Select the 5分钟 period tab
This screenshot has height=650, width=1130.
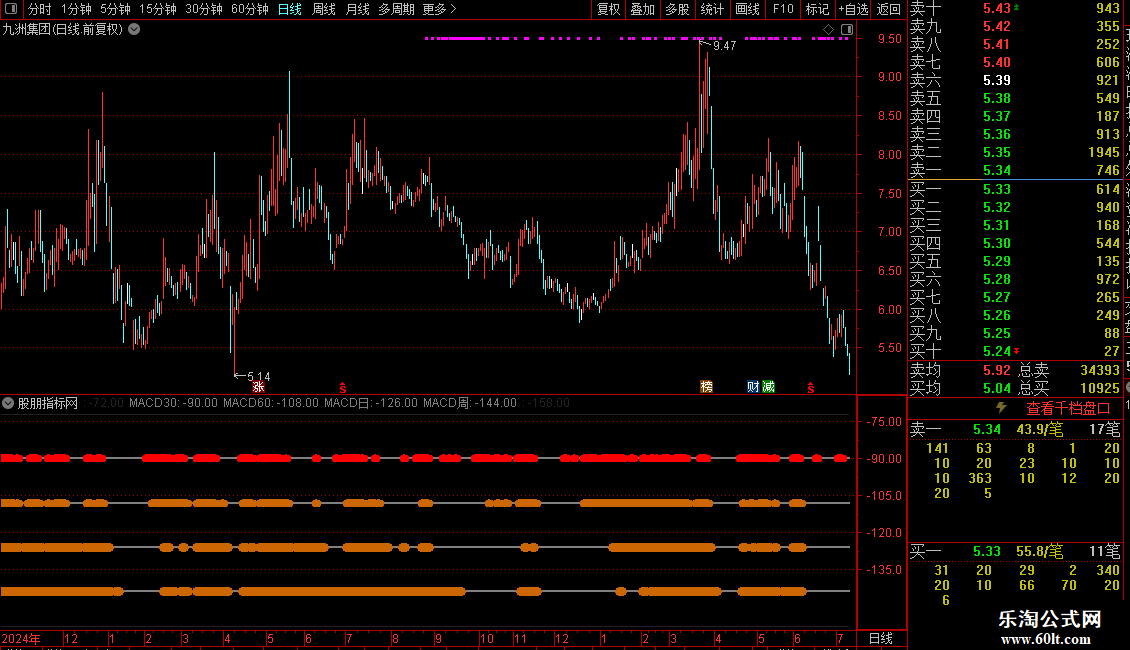[x=115, y=9]
